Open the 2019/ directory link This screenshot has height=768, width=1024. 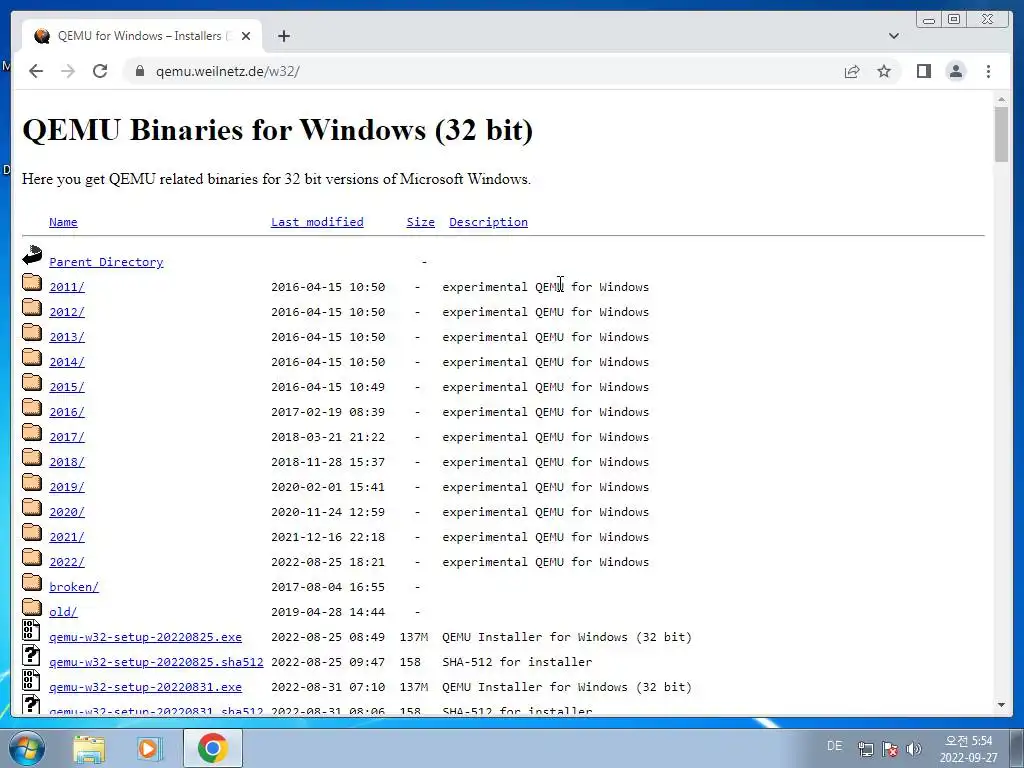point(67,487)
